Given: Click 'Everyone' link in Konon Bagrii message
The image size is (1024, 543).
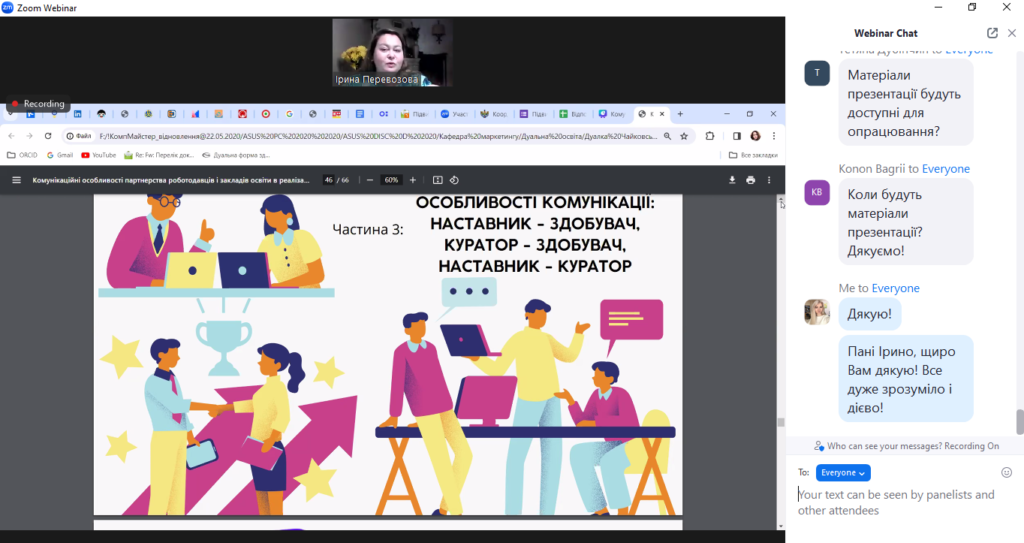Looking at the screenshot, I should [946, 169].
